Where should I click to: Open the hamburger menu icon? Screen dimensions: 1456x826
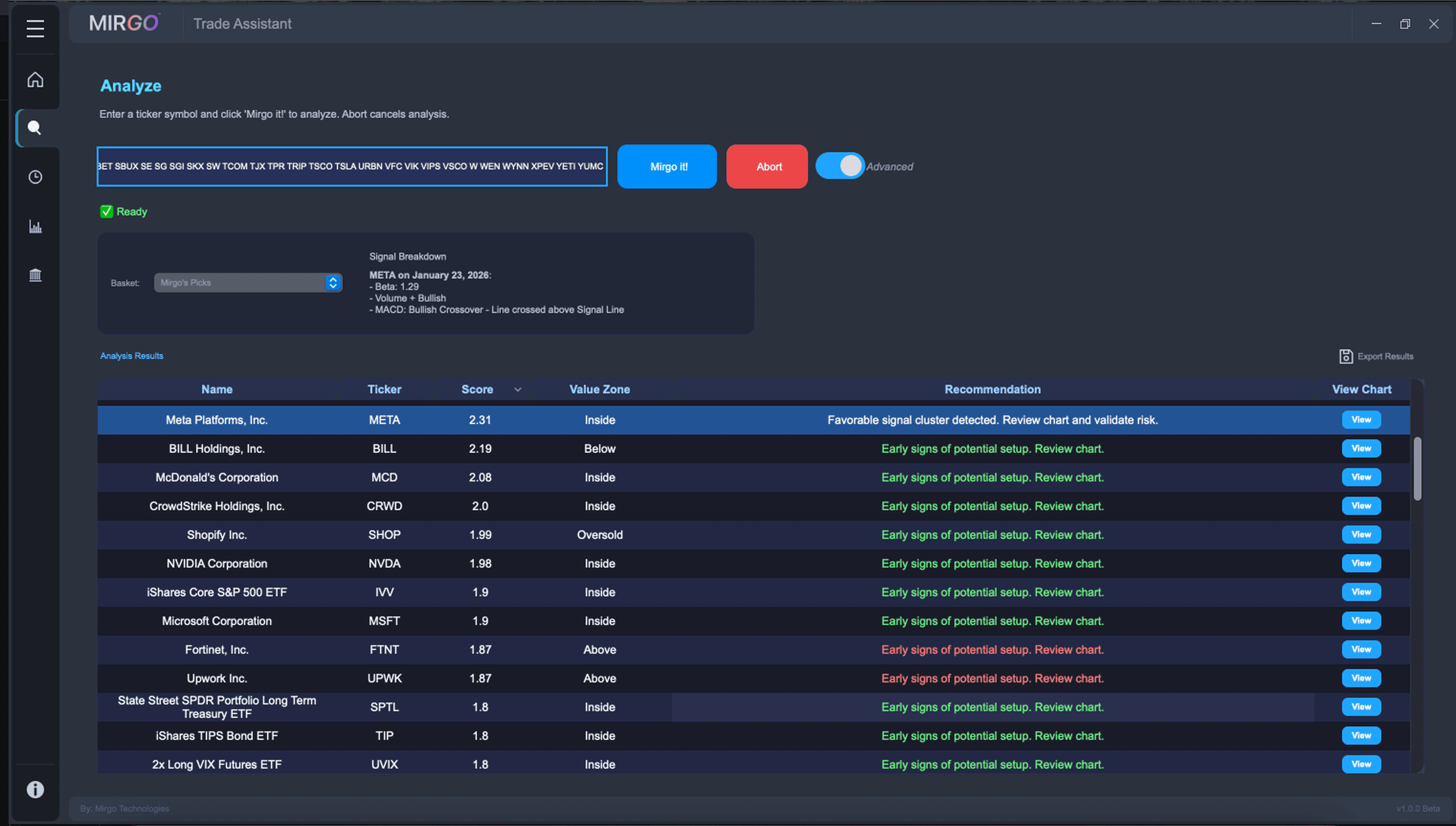(35, 28)
